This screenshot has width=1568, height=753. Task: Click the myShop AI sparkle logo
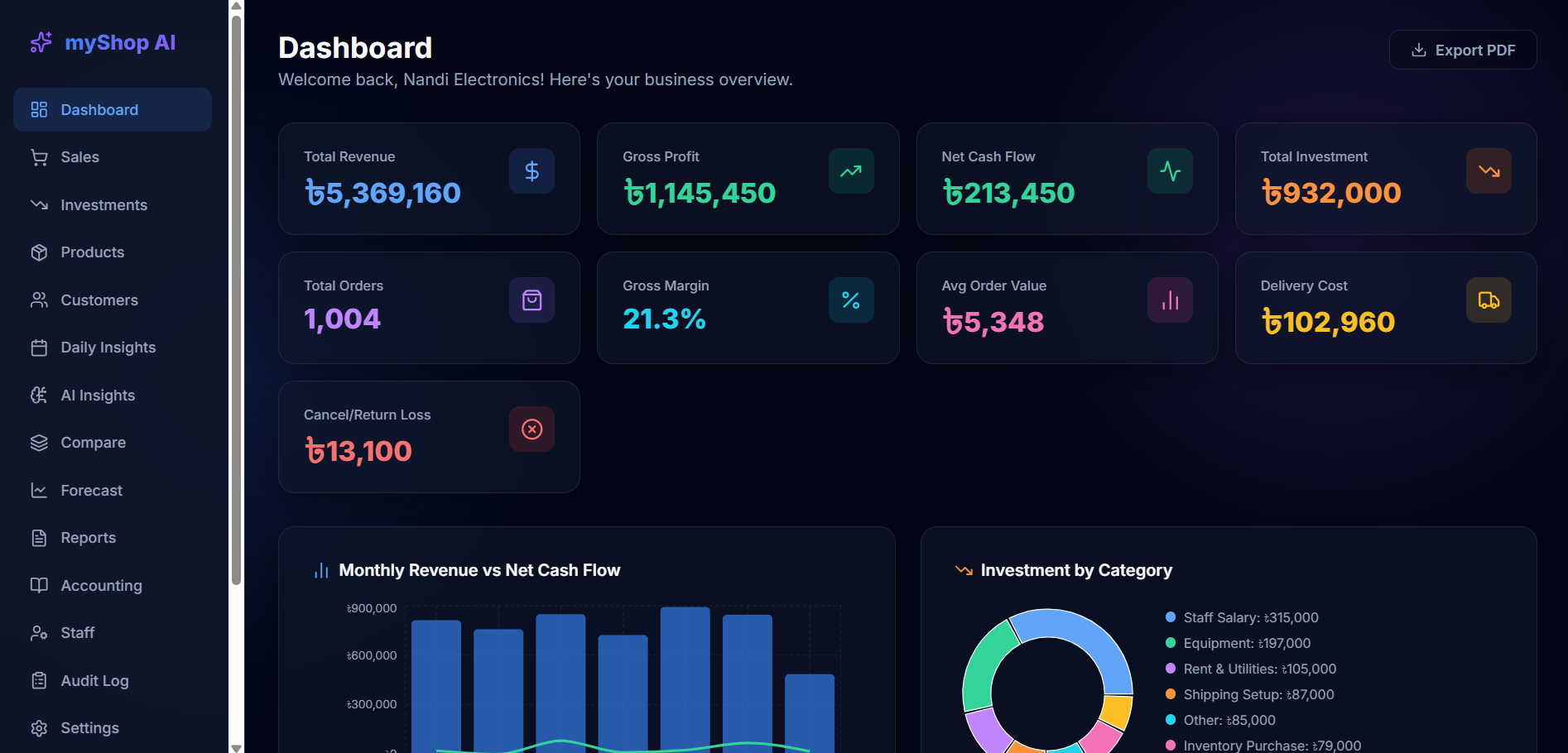(x=41, y=42)
